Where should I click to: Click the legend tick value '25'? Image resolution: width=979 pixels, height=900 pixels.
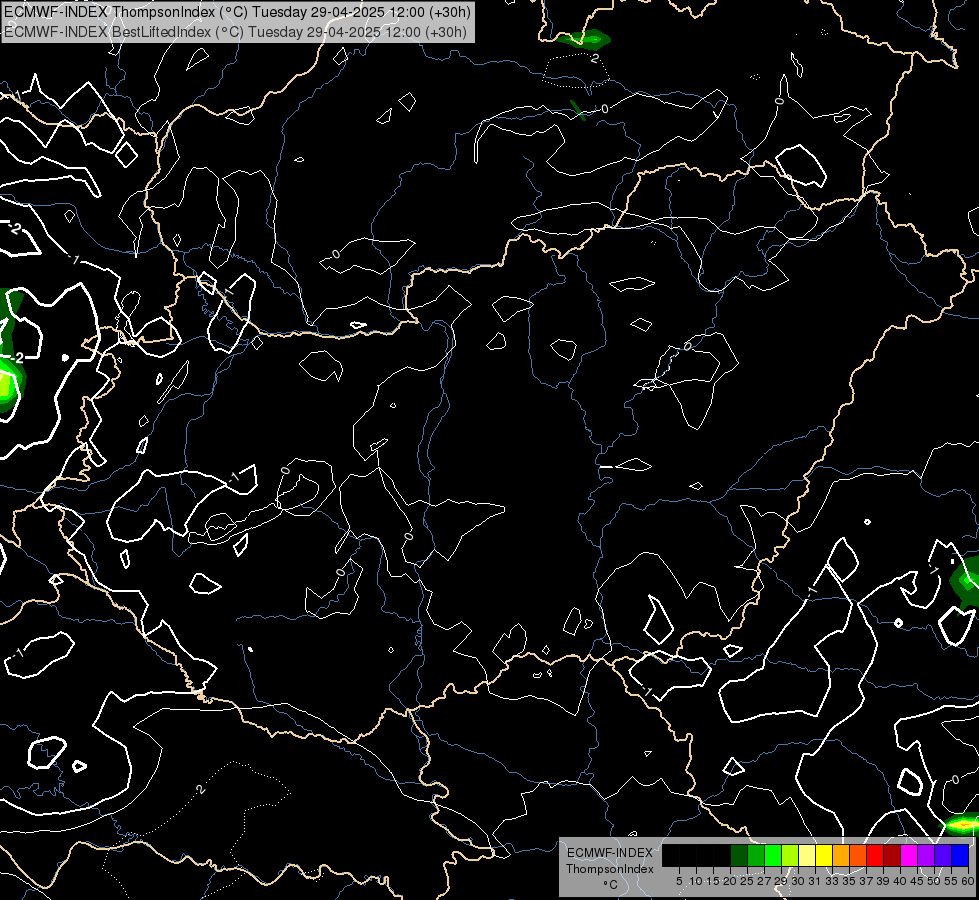747,881
